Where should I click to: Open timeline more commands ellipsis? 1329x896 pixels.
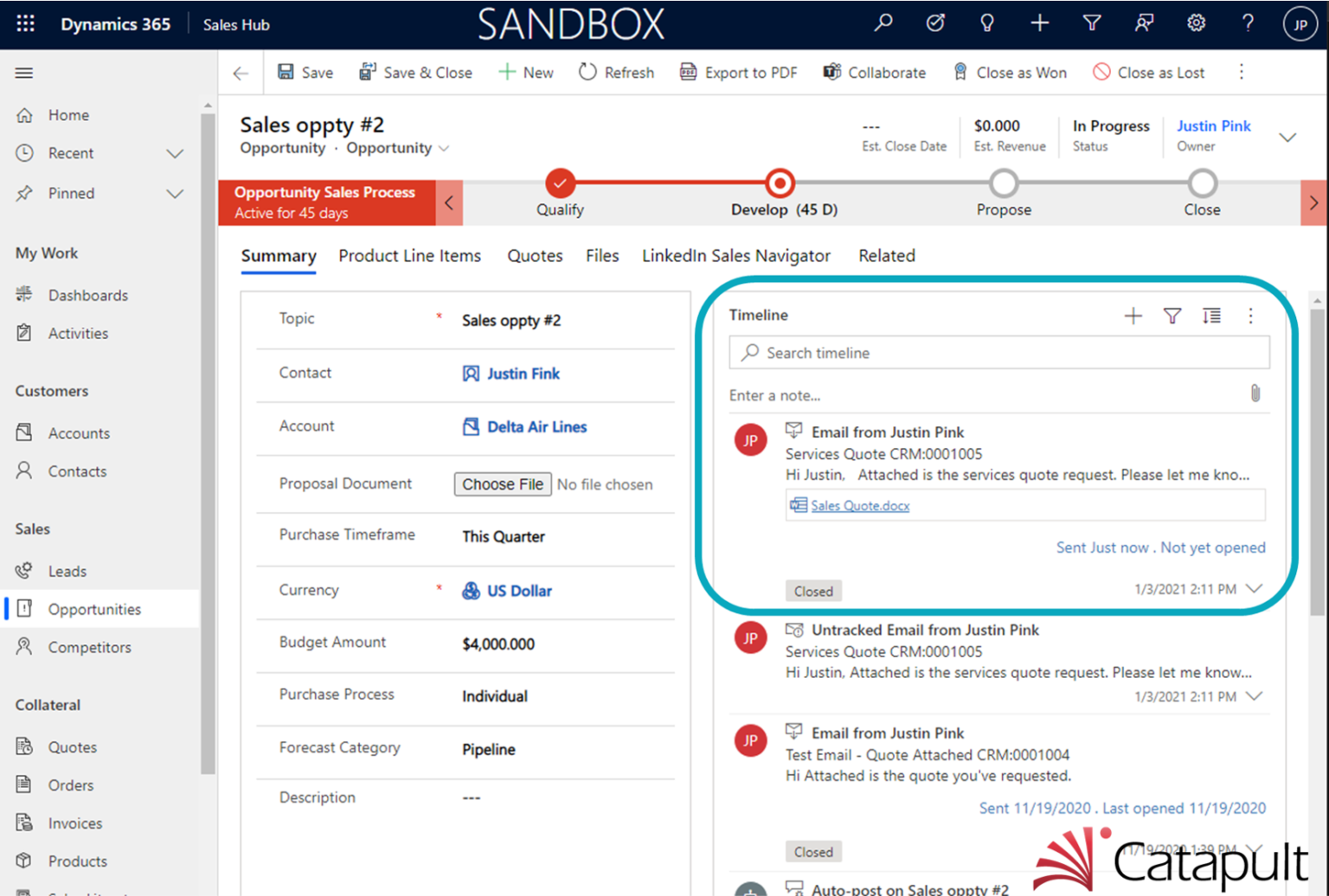[1250, 316]
